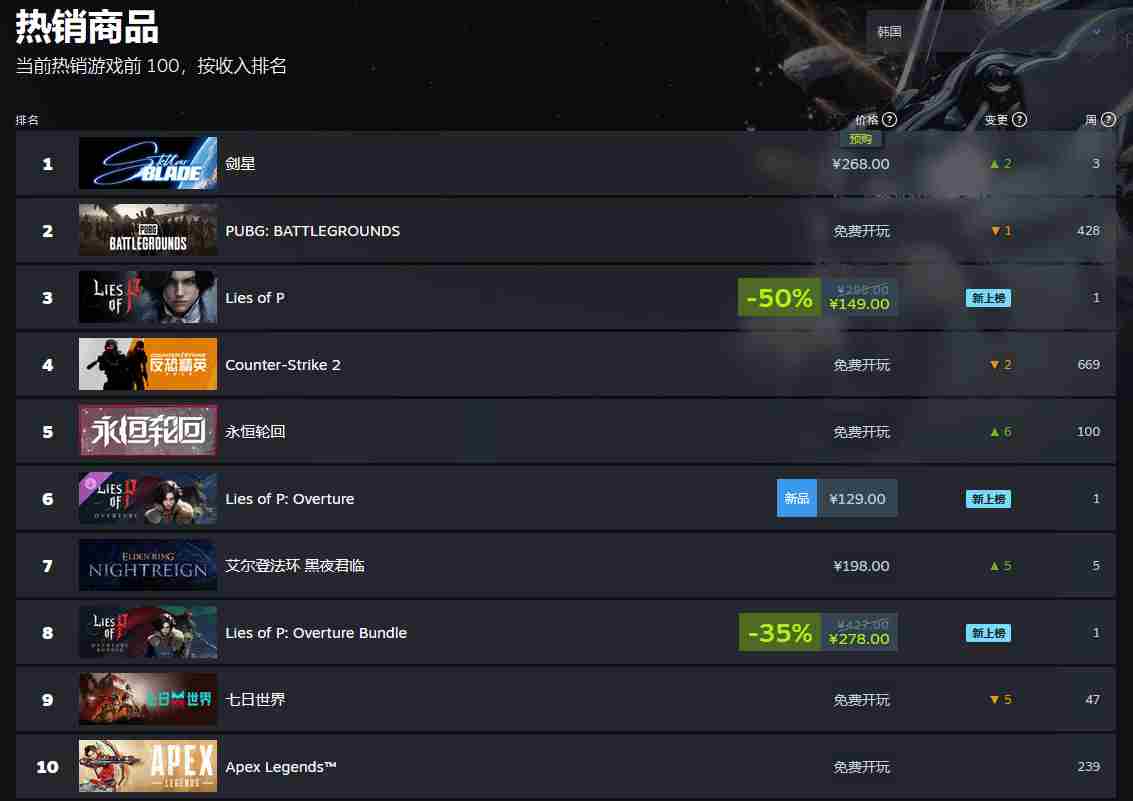Open the Apex Legends capsule thumbnail
This screenshot has height=801, width=1133.
pyautogui.click(x=147, y=766)
